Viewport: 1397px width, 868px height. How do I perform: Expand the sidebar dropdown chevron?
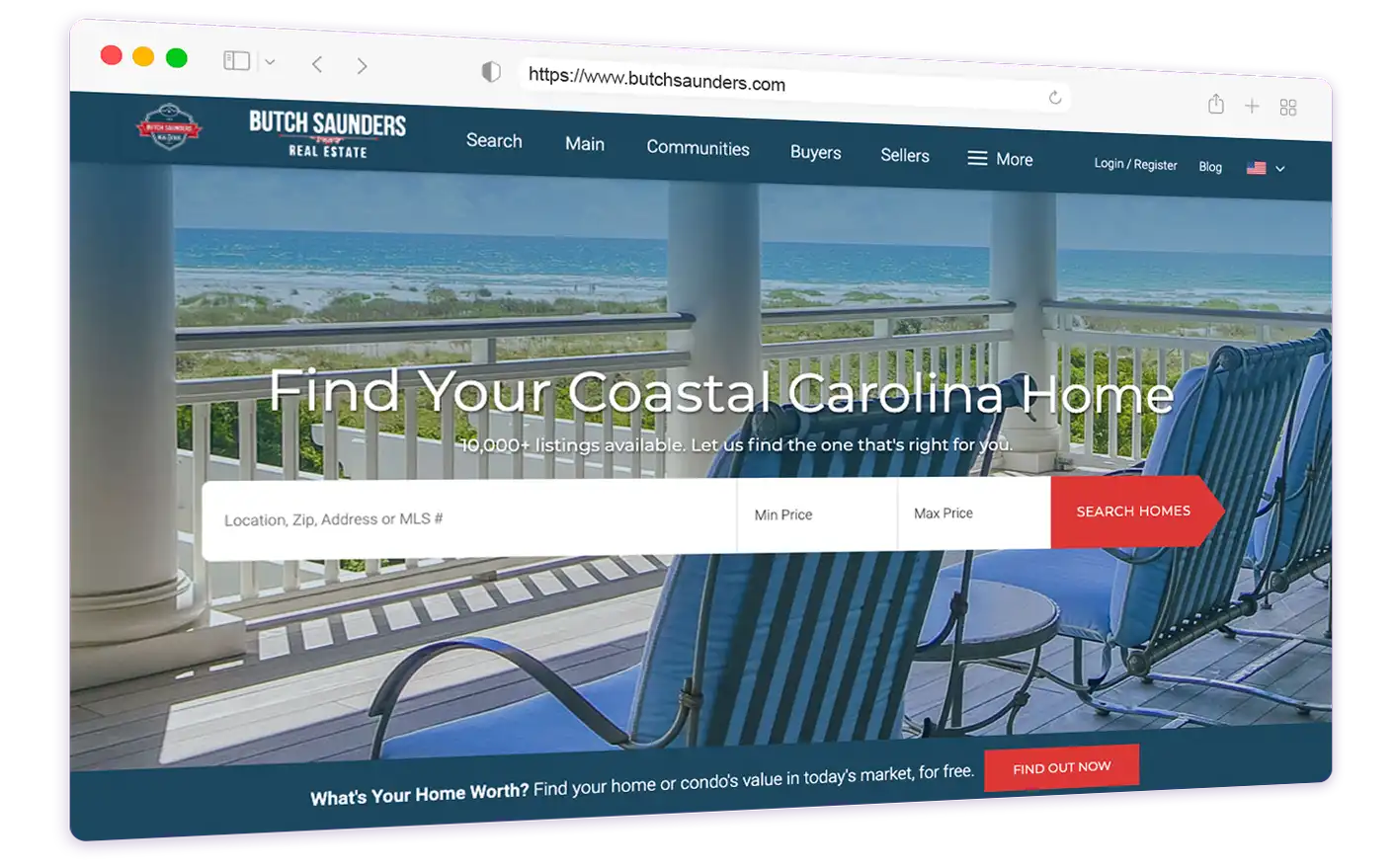point(270,62)
